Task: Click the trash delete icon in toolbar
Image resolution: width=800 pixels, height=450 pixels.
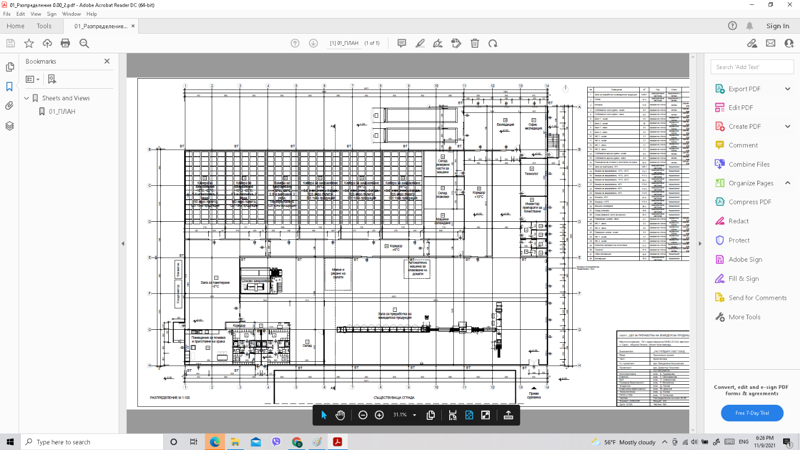Action: (x=474, y=43)
